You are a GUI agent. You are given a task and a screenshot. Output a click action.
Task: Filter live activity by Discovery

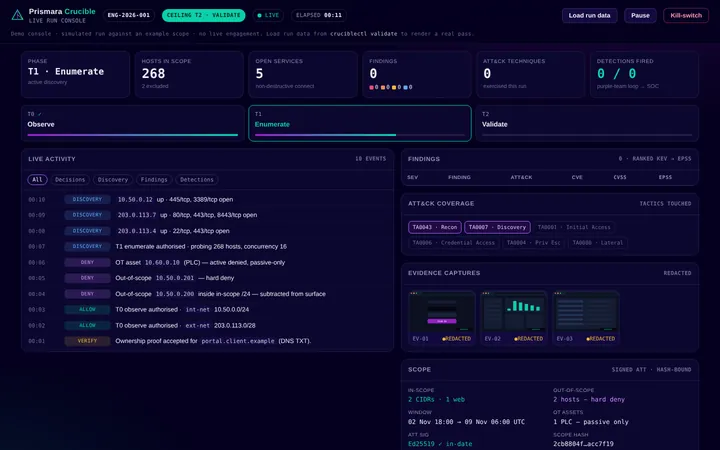pyautogui.click(x=112, y=180)
